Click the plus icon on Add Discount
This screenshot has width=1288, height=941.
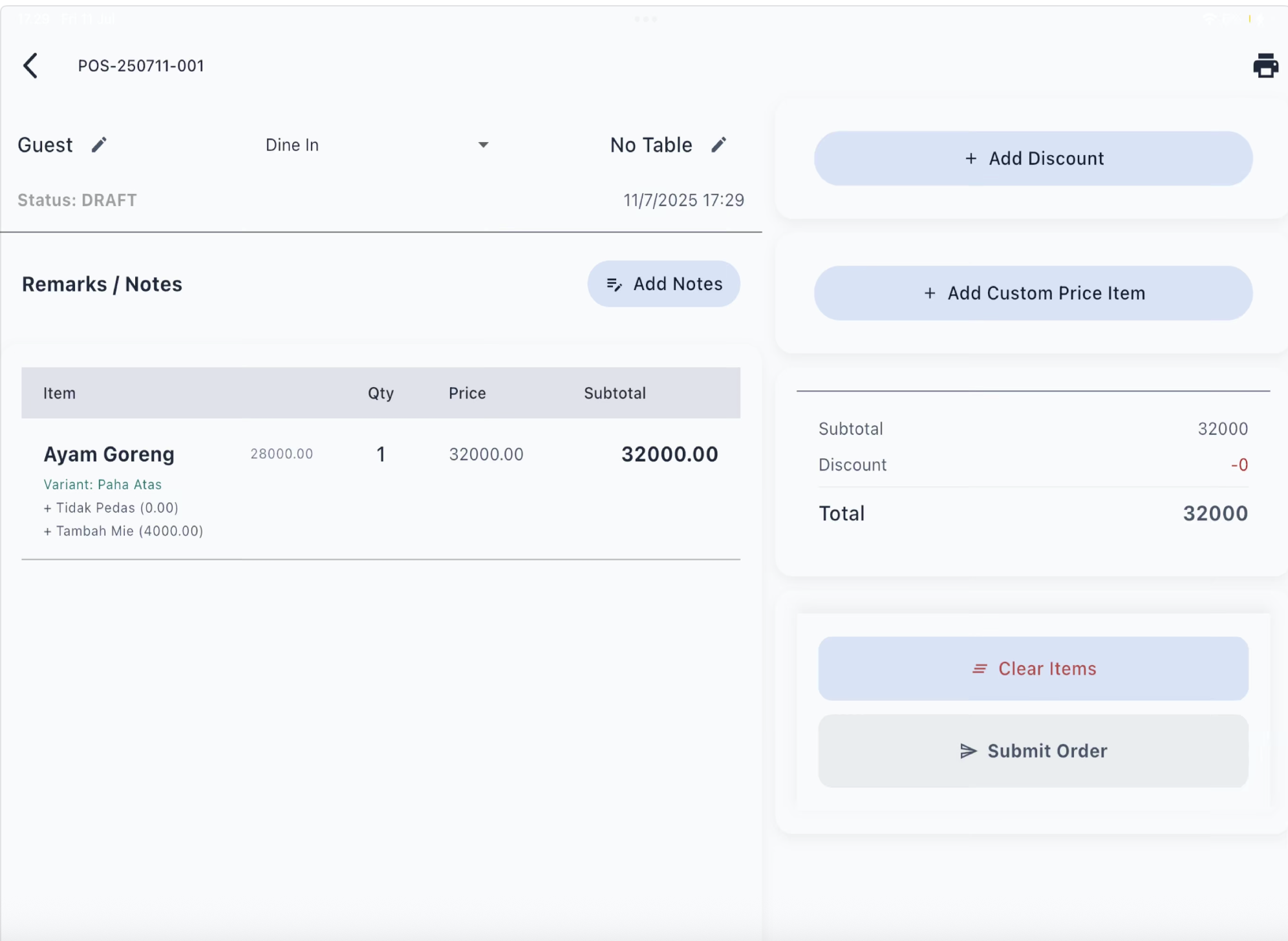(971, 159)
